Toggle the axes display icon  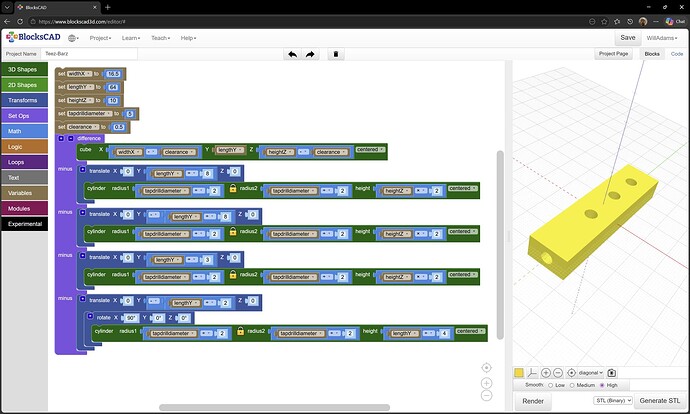point(532,373)
